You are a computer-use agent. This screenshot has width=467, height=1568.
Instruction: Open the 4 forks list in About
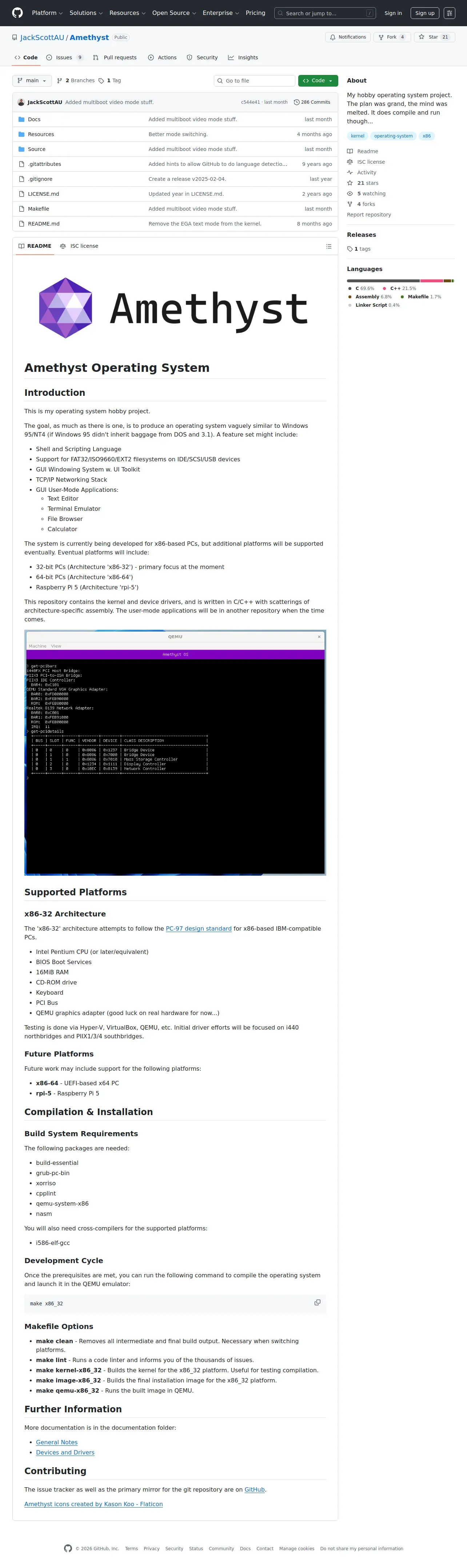[361, 204]
